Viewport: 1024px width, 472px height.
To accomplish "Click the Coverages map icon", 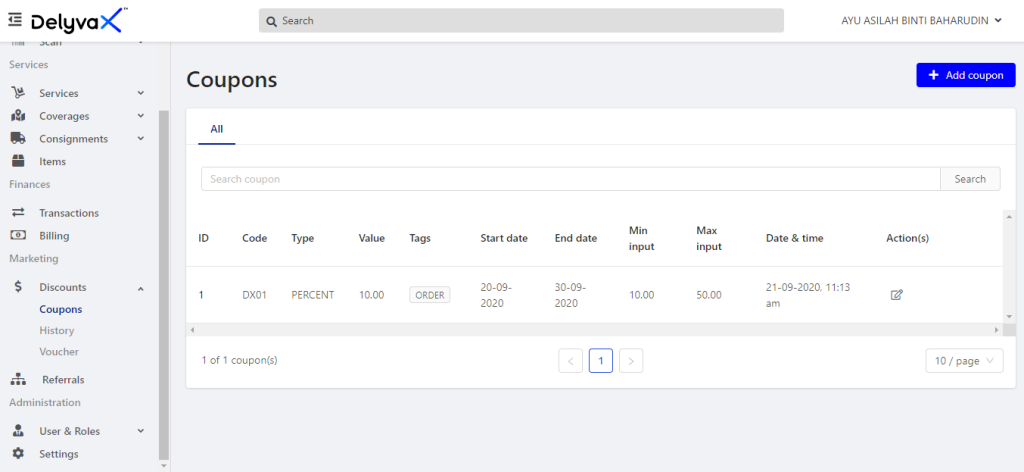I will [18, 116].
